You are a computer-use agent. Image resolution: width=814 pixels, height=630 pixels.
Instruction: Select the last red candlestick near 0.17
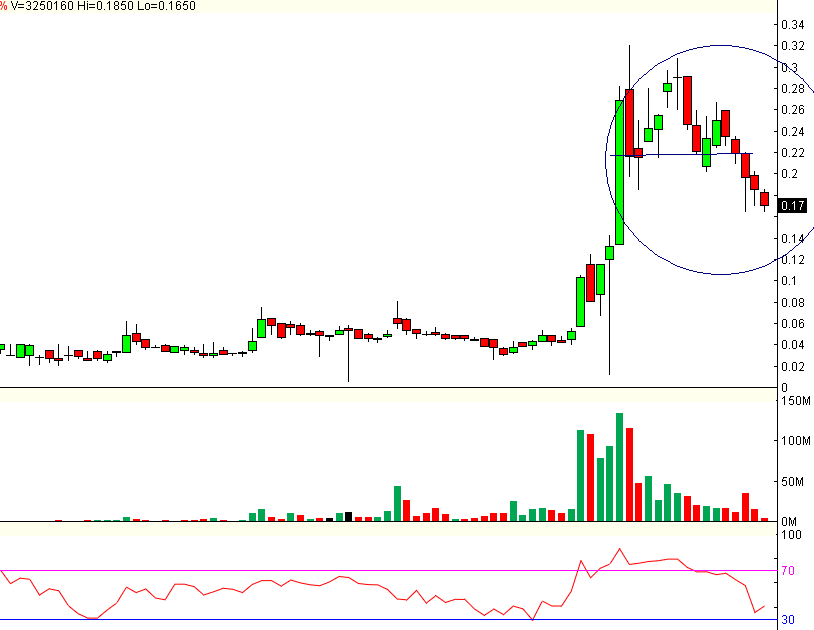click(x=764, y=199)
